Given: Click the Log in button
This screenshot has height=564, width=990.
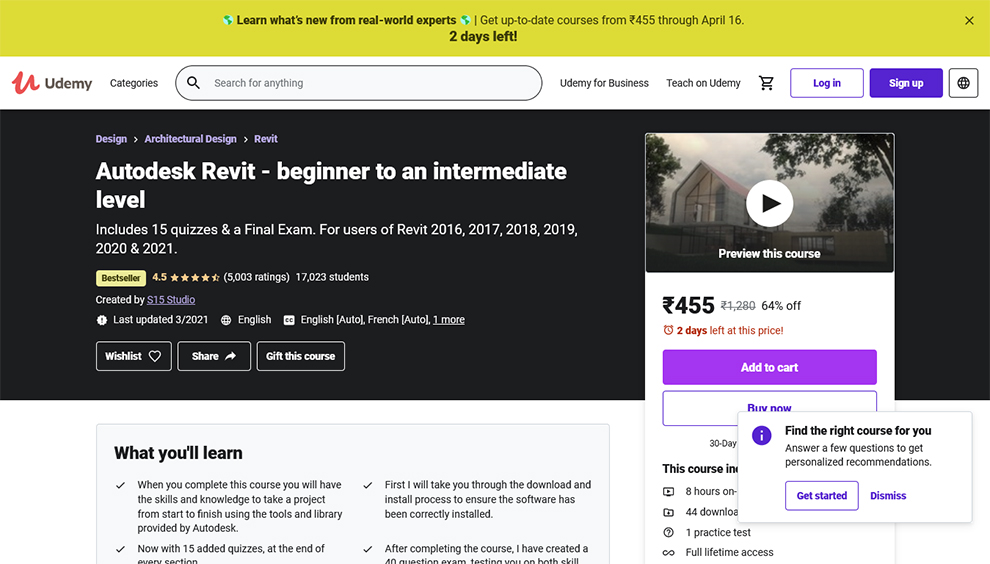Looking at the screenshot, I should coord(826,83).
